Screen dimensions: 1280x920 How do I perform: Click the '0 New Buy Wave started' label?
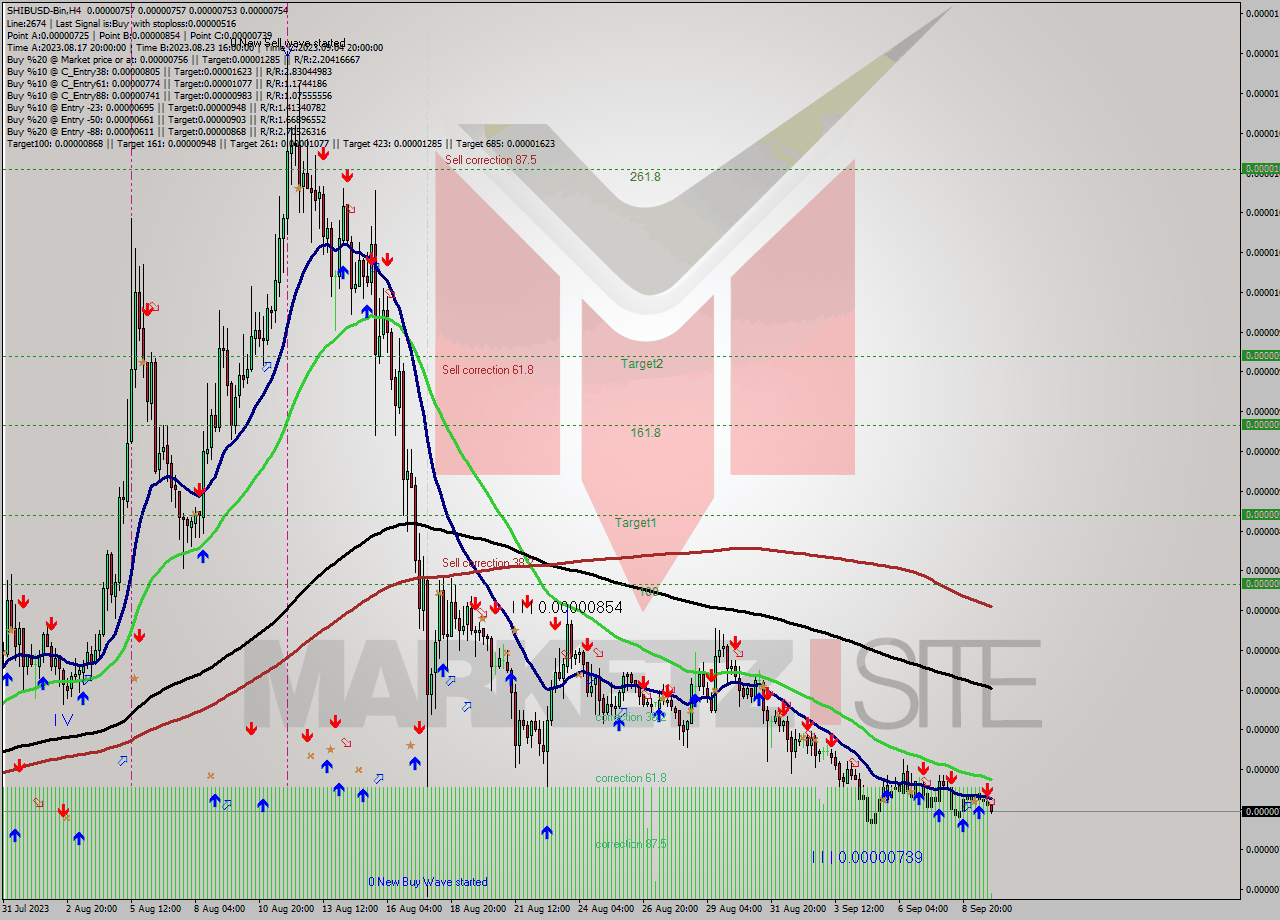tap(428, 882)
